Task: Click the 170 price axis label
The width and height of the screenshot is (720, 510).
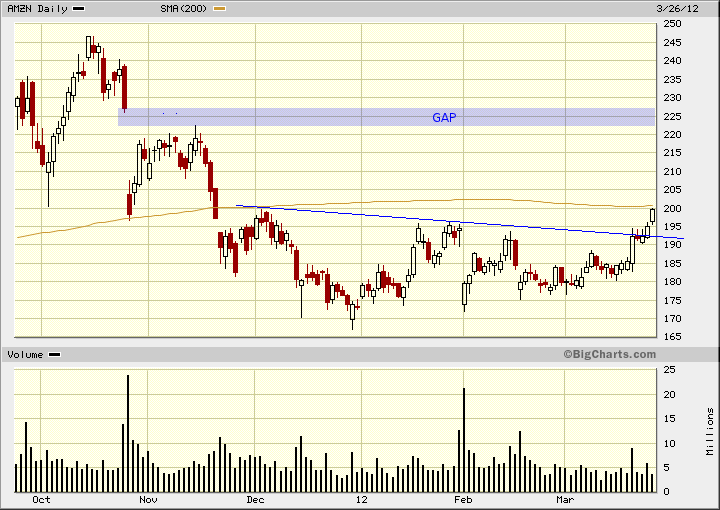Action: click(x=673, y=319)
